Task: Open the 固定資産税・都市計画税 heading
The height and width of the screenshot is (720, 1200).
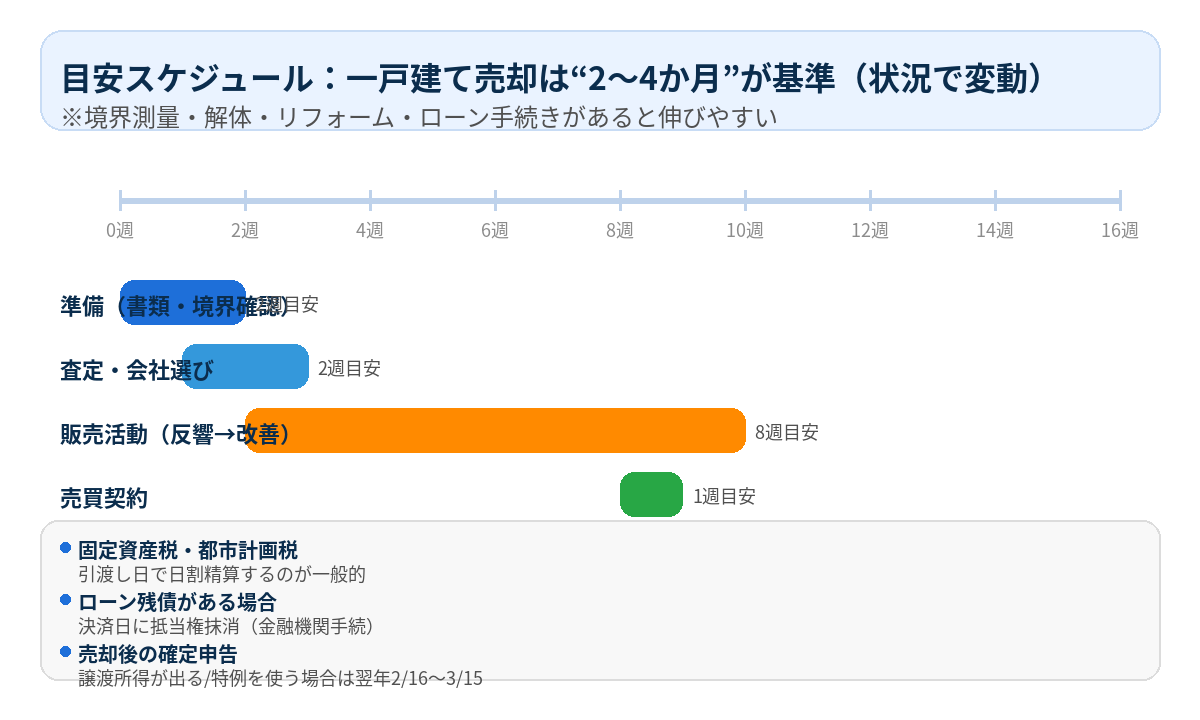Action: pos(188,550)
